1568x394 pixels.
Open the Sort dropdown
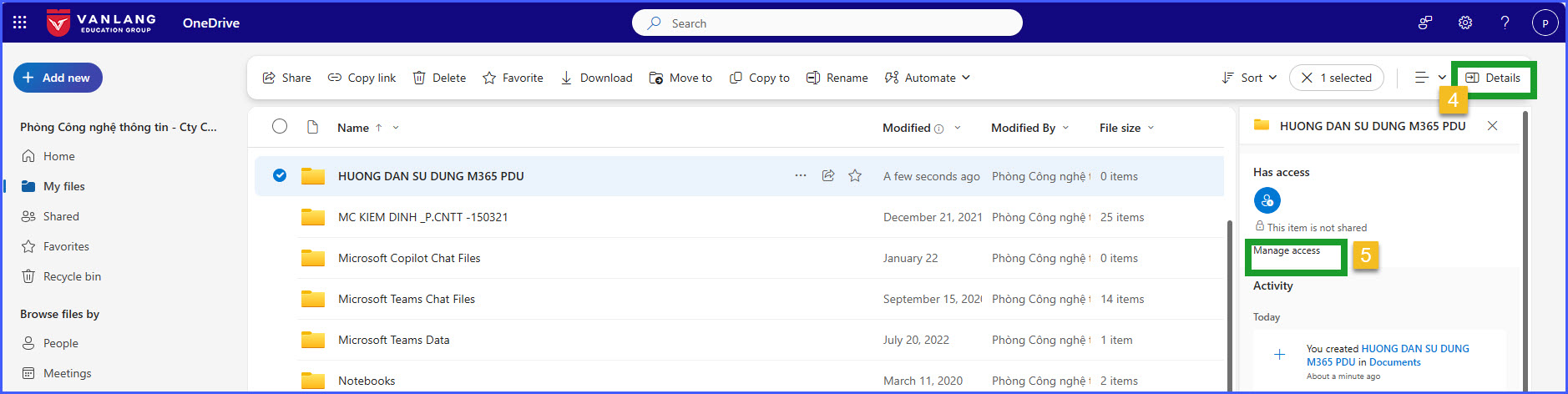tap(1249, 78)
